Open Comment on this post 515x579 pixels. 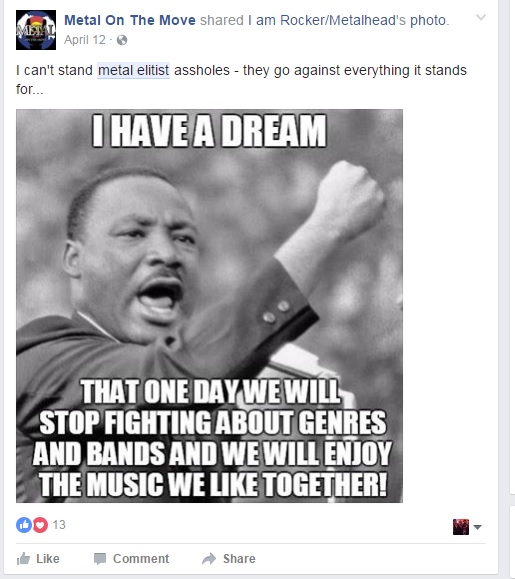pos(141,558)
